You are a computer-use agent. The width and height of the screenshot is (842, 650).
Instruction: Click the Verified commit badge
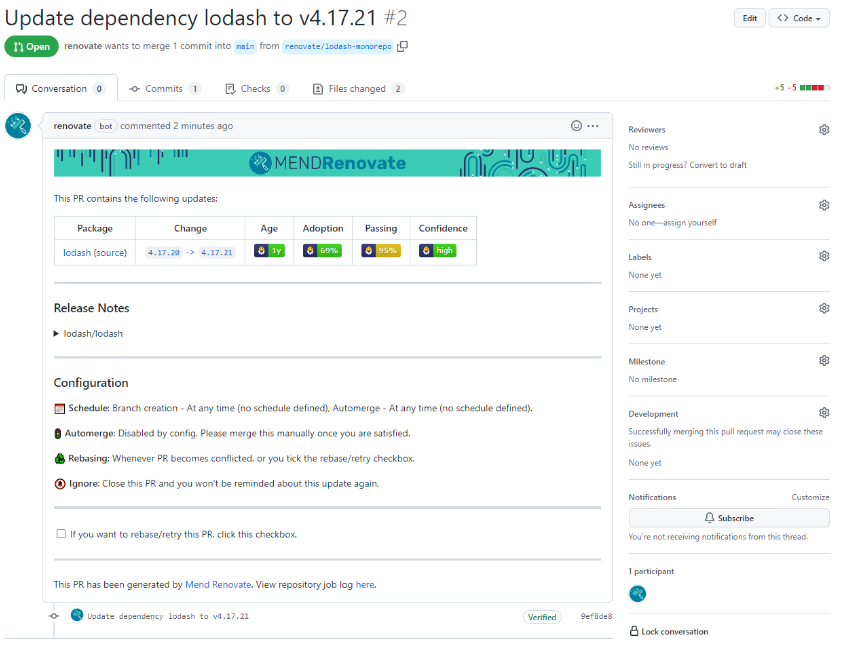542,617
